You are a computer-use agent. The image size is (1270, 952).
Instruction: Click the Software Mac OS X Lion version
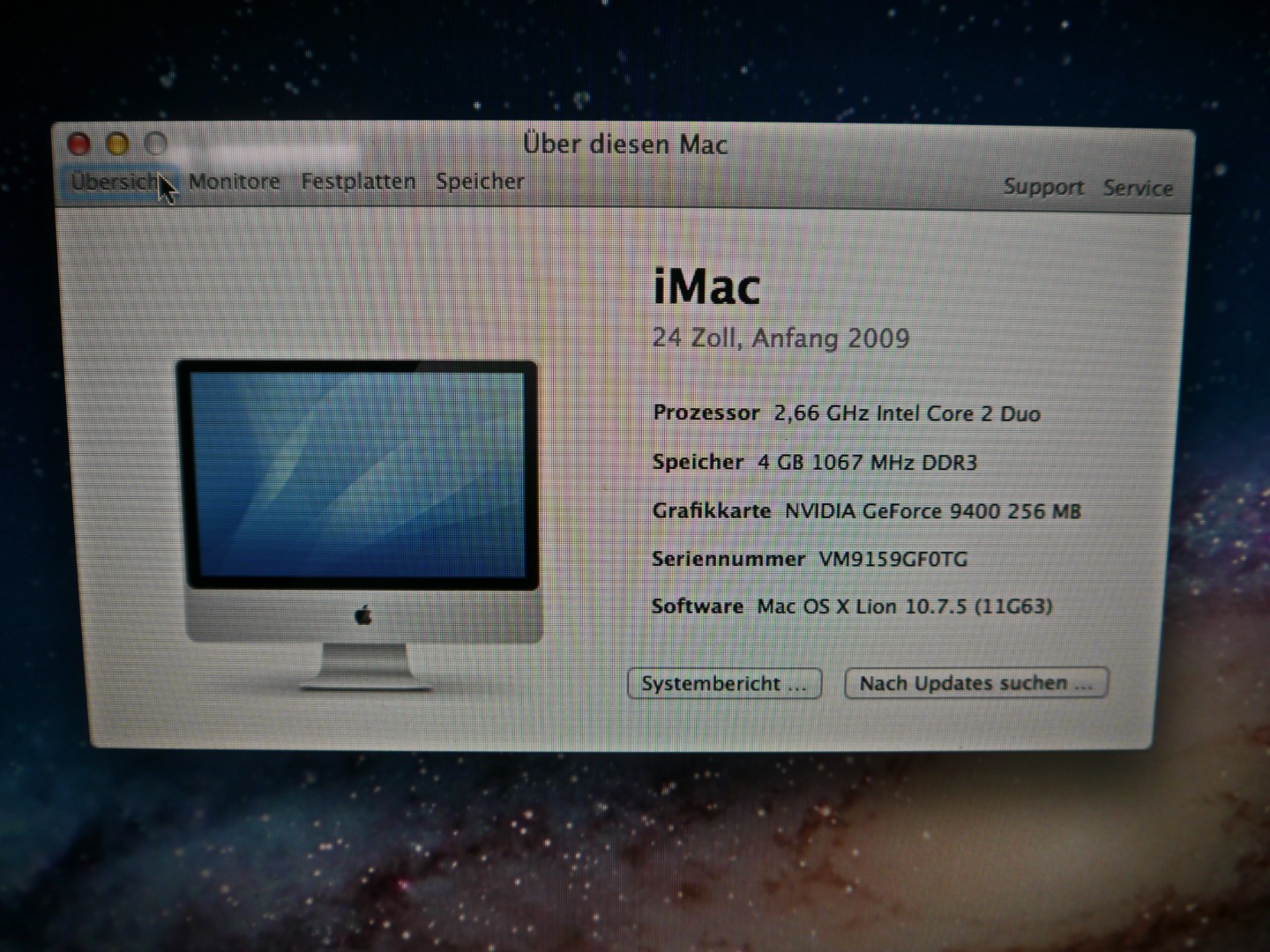[904, 606]
